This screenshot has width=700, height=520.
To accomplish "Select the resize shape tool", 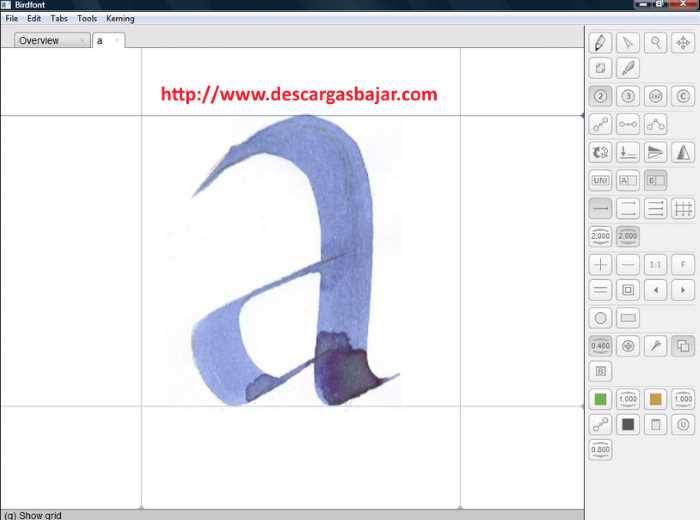I will click(x=600, y=68).
